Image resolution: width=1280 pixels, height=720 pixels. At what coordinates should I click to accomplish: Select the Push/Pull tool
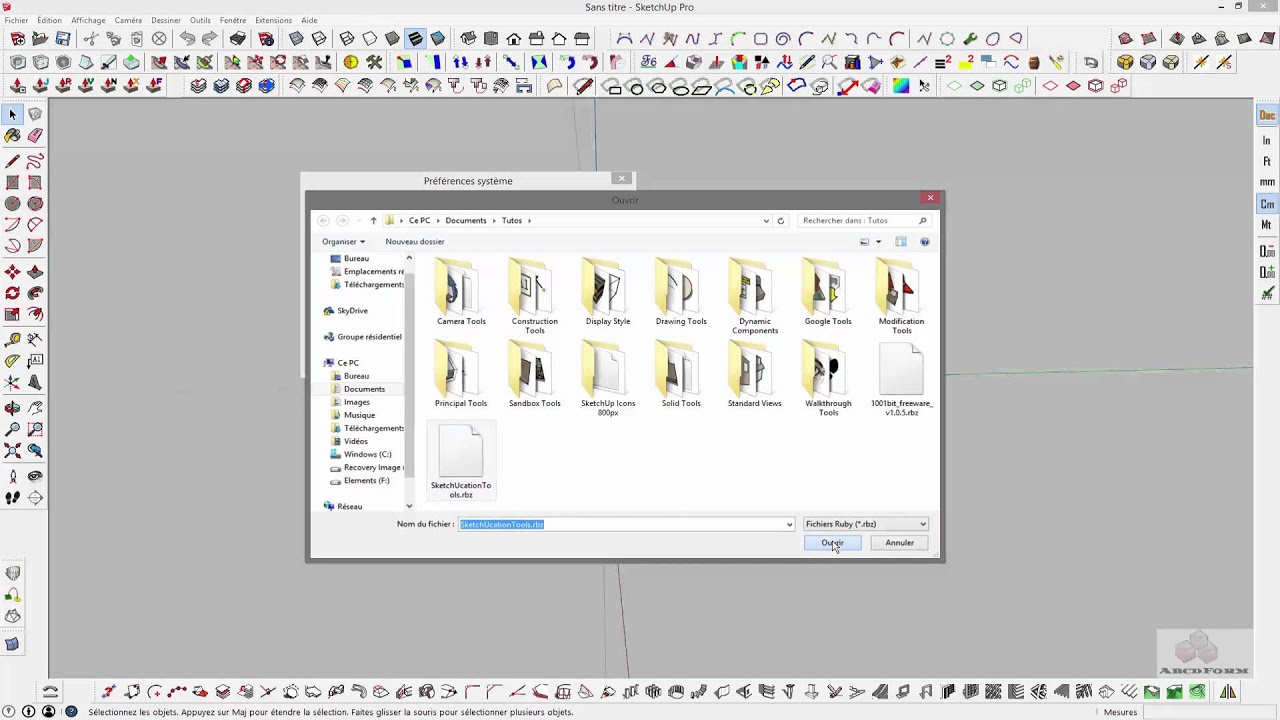pyautogui.click(x=35, y=271)
